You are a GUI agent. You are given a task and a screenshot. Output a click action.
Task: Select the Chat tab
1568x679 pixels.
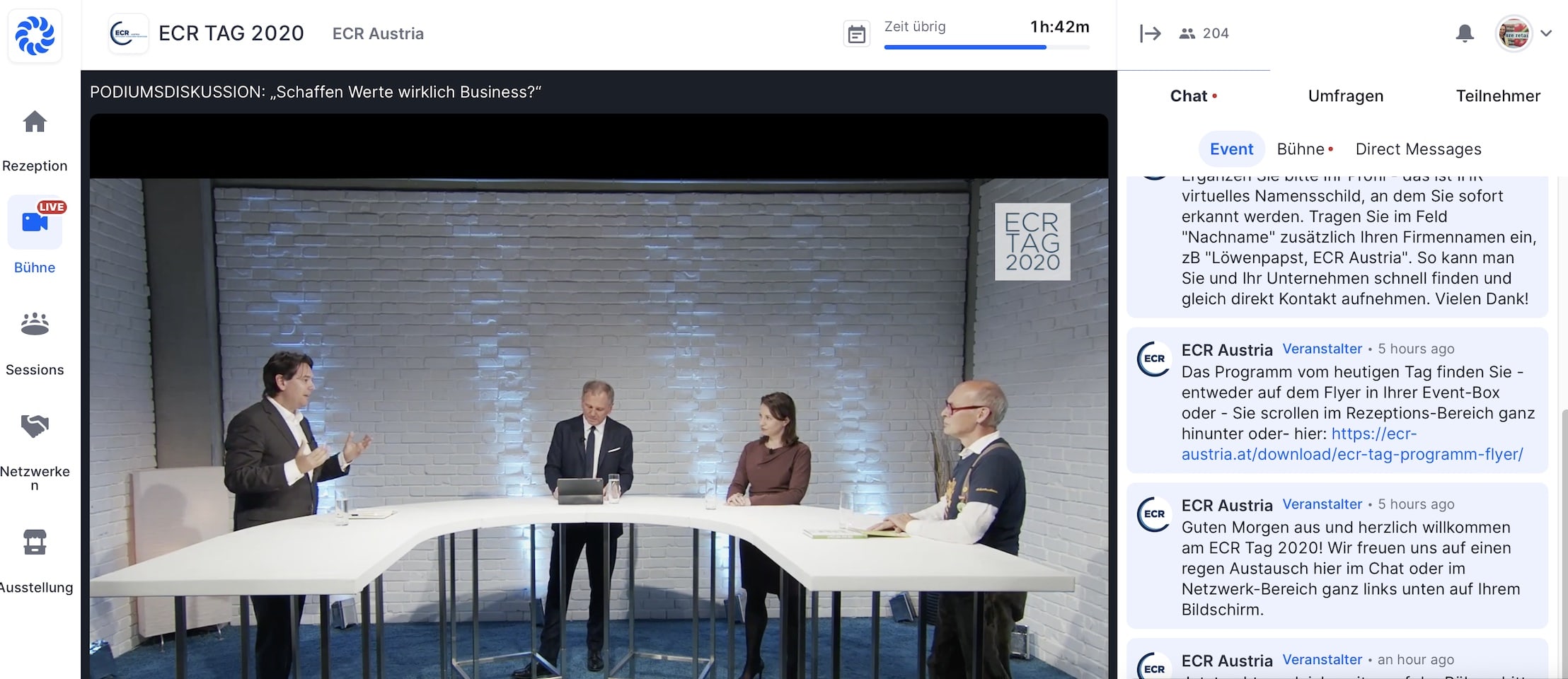click(1189, 96)
